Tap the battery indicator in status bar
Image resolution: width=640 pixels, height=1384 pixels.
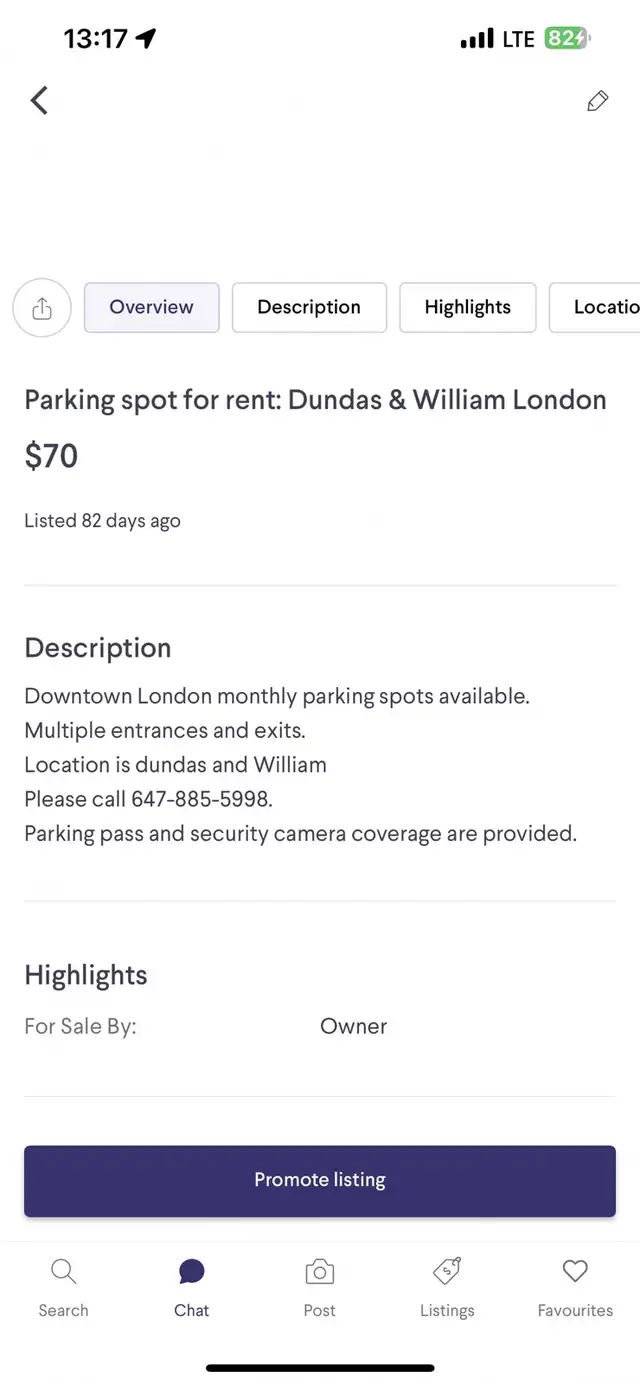pos(567,39)
